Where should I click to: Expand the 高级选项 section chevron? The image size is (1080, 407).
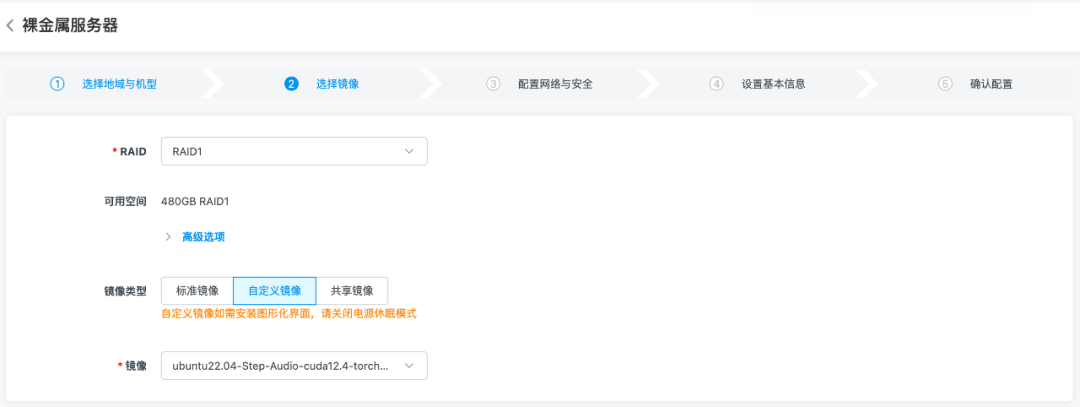168,237
